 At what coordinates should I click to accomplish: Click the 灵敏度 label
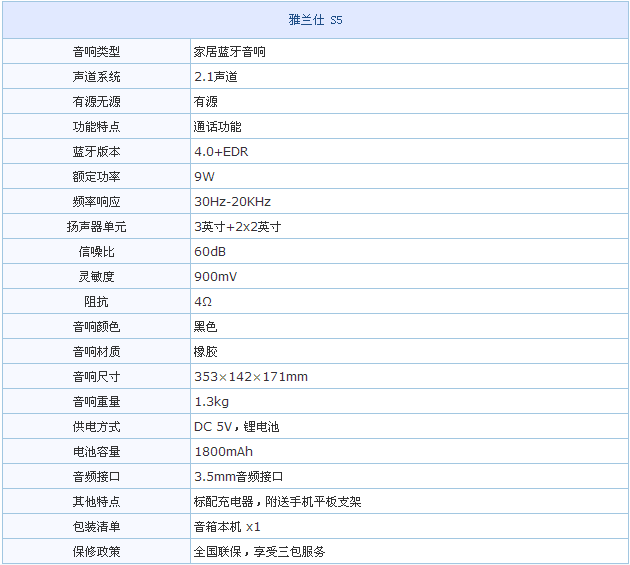[96, 276]
